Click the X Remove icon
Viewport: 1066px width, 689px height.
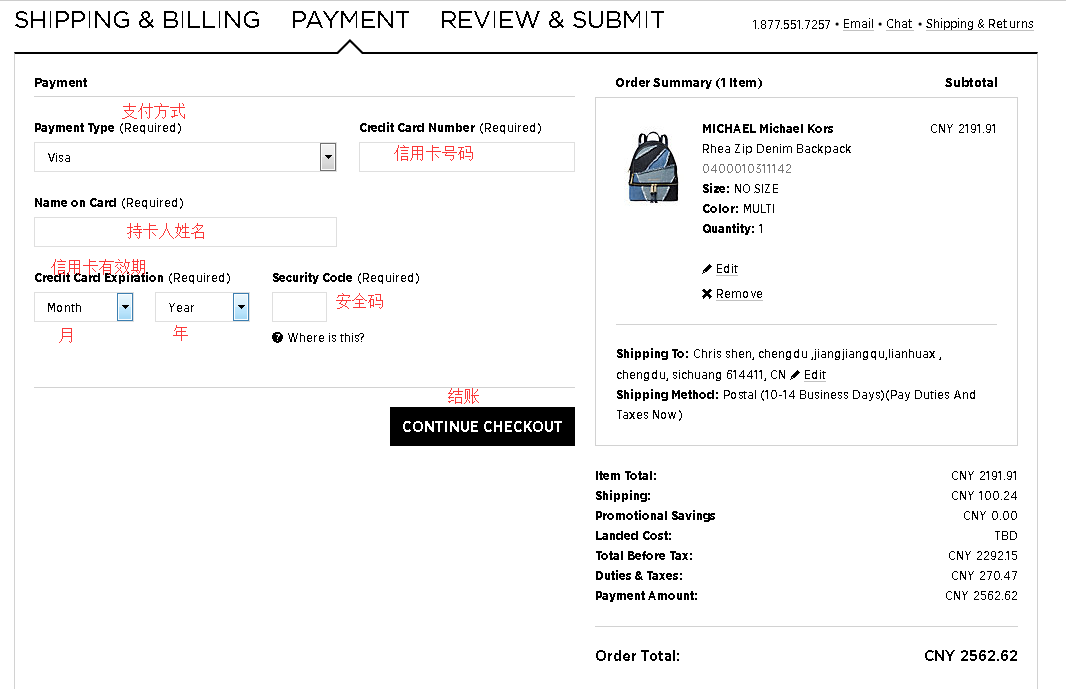707,294
